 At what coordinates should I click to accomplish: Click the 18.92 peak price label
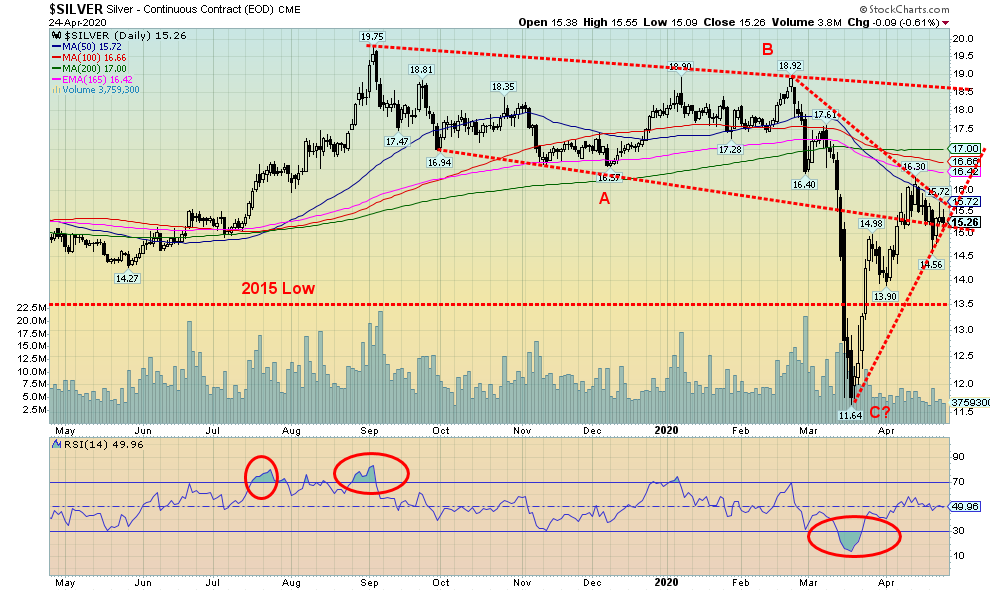click(792, 66)
